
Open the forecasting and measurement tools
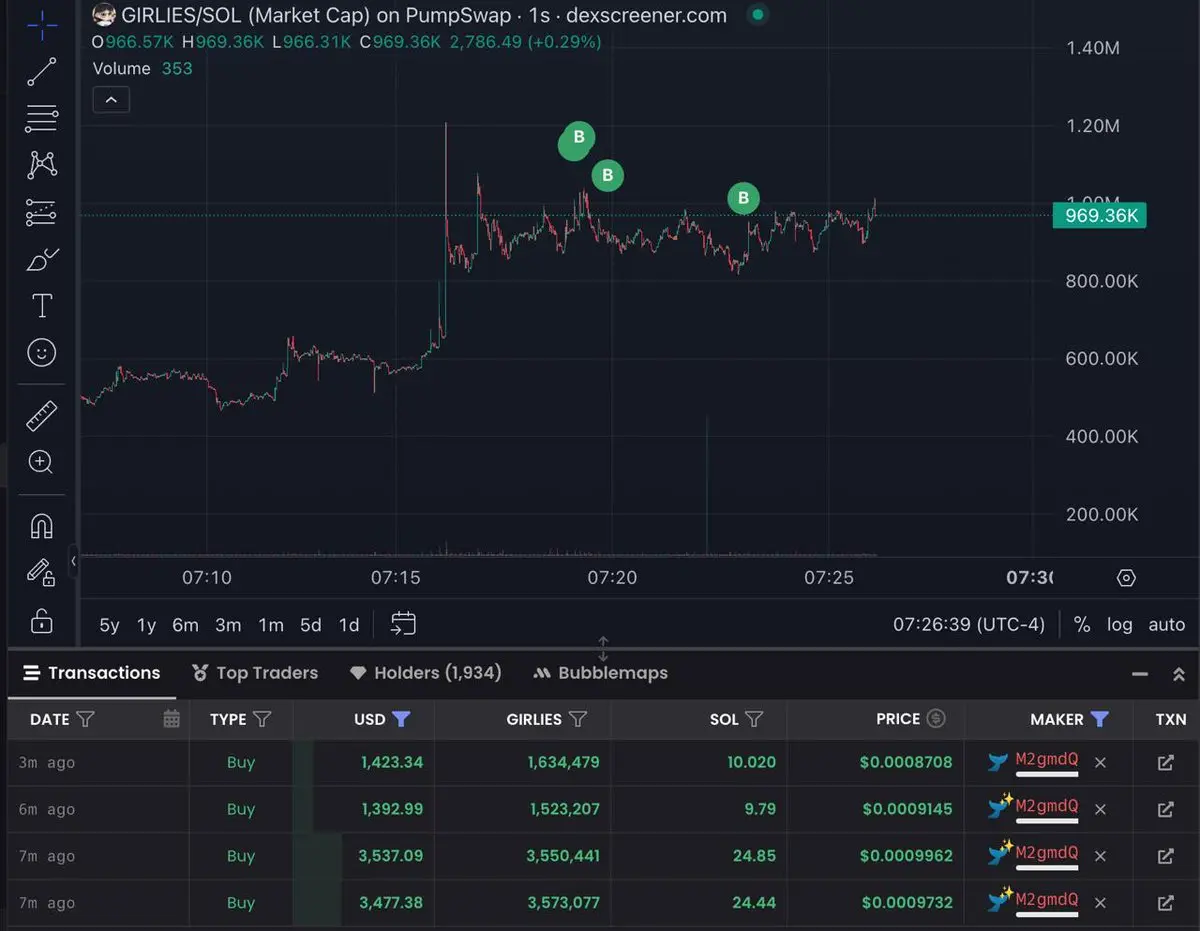pyautogui.click(x=41, y=212)
